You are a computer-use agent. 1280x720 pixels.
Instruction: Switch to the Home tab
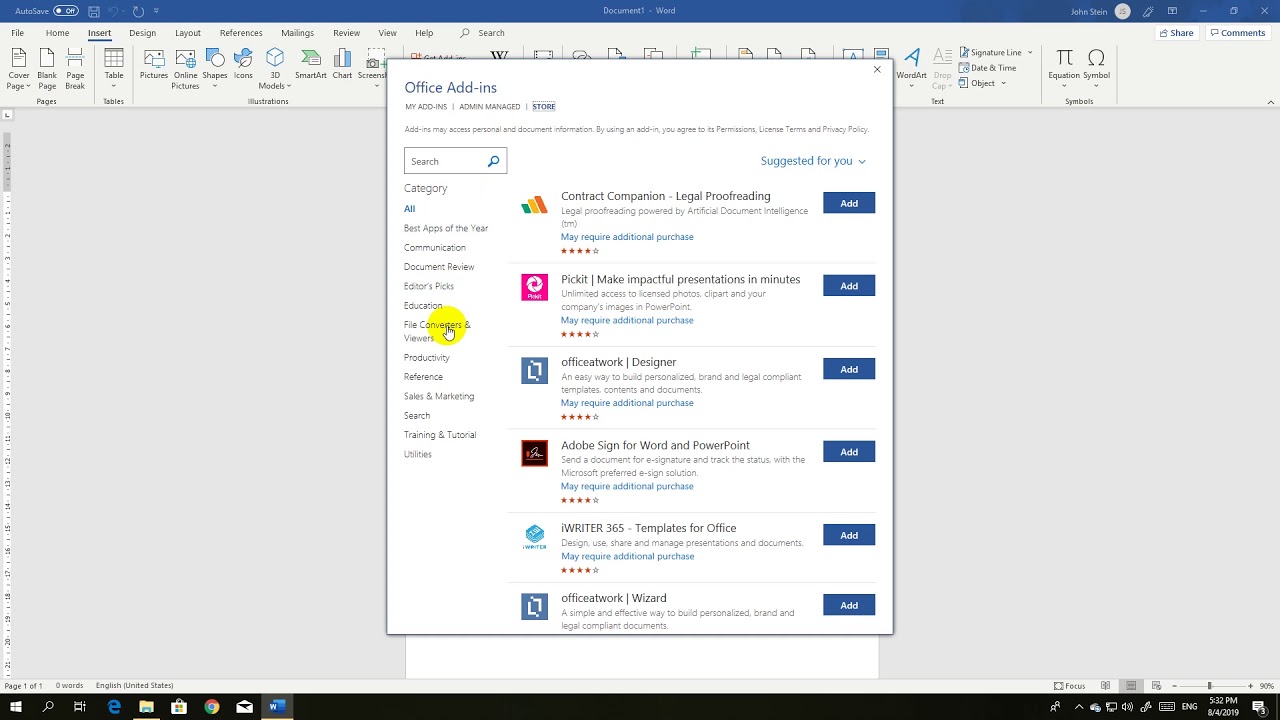click(x=57, y=33)
